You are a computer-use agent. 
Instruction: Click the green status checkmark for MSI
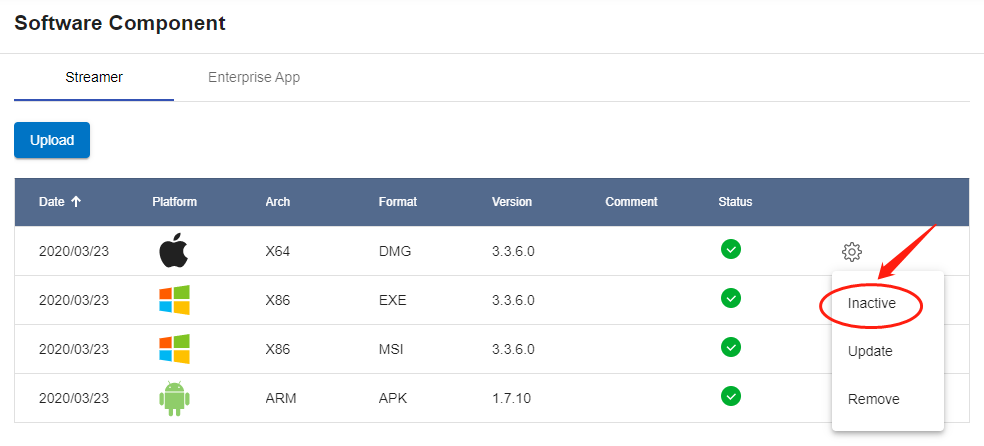pyautogui.click(x=731, y=347)
